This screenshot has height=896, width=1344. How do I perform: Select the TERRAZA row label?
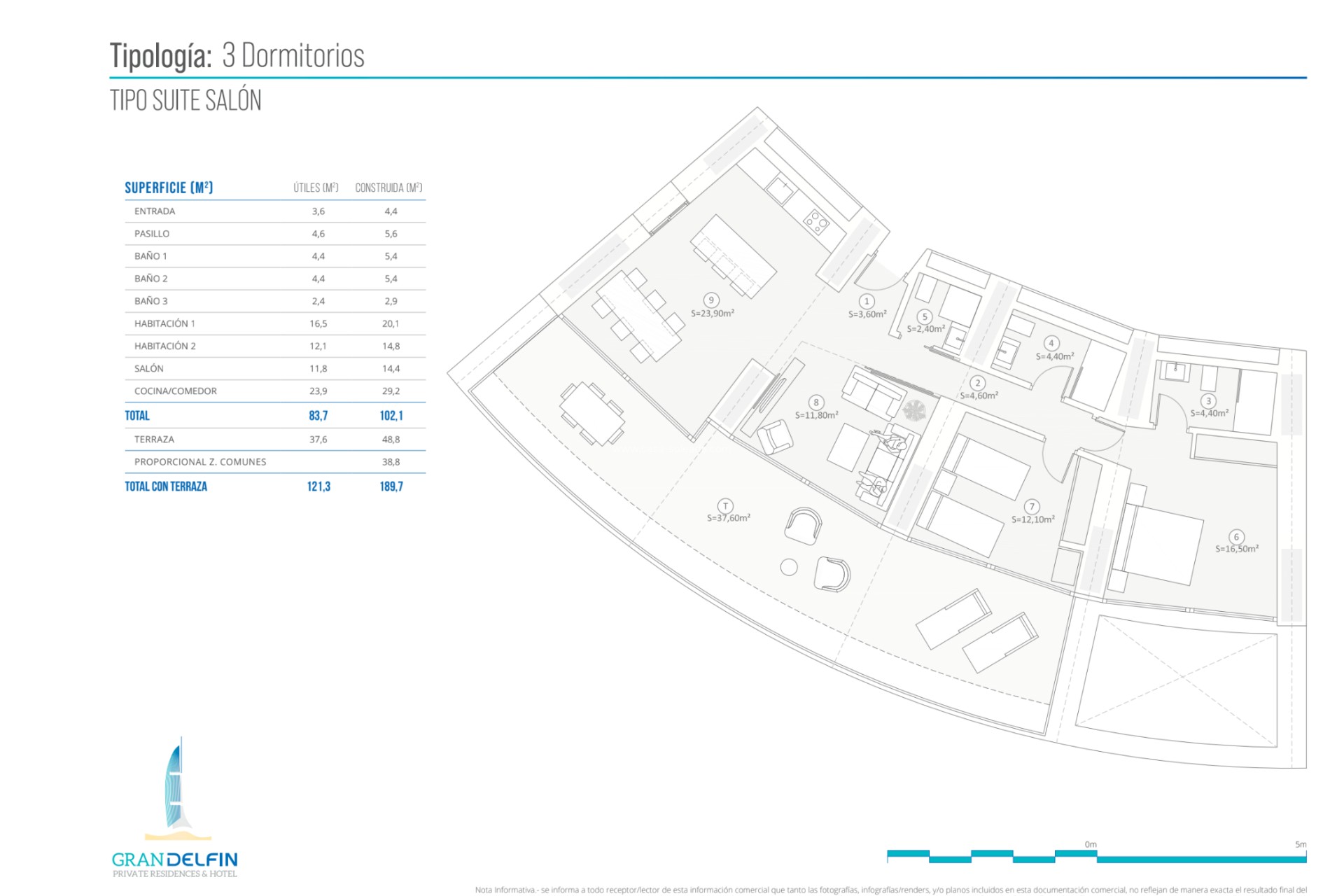point(154,439)
